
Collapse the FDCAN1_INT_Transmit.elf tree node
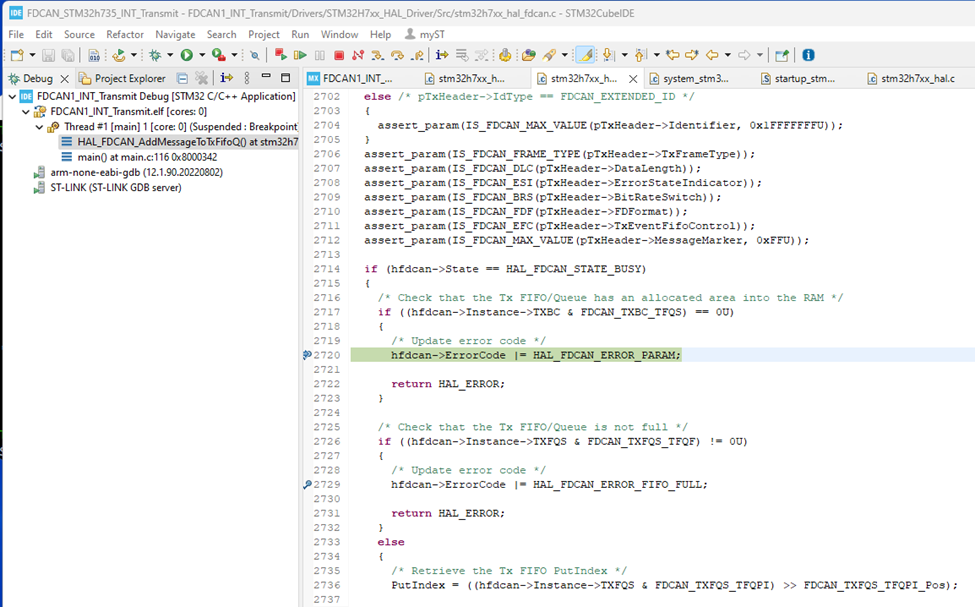click(25, 112)
